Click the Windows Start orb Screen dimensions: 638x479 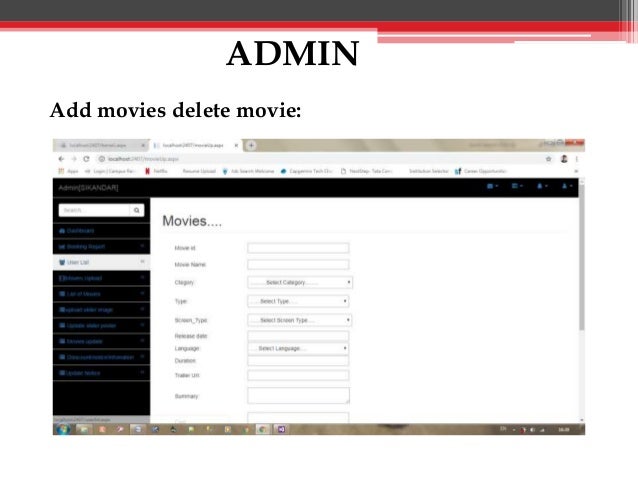(63, 429)
